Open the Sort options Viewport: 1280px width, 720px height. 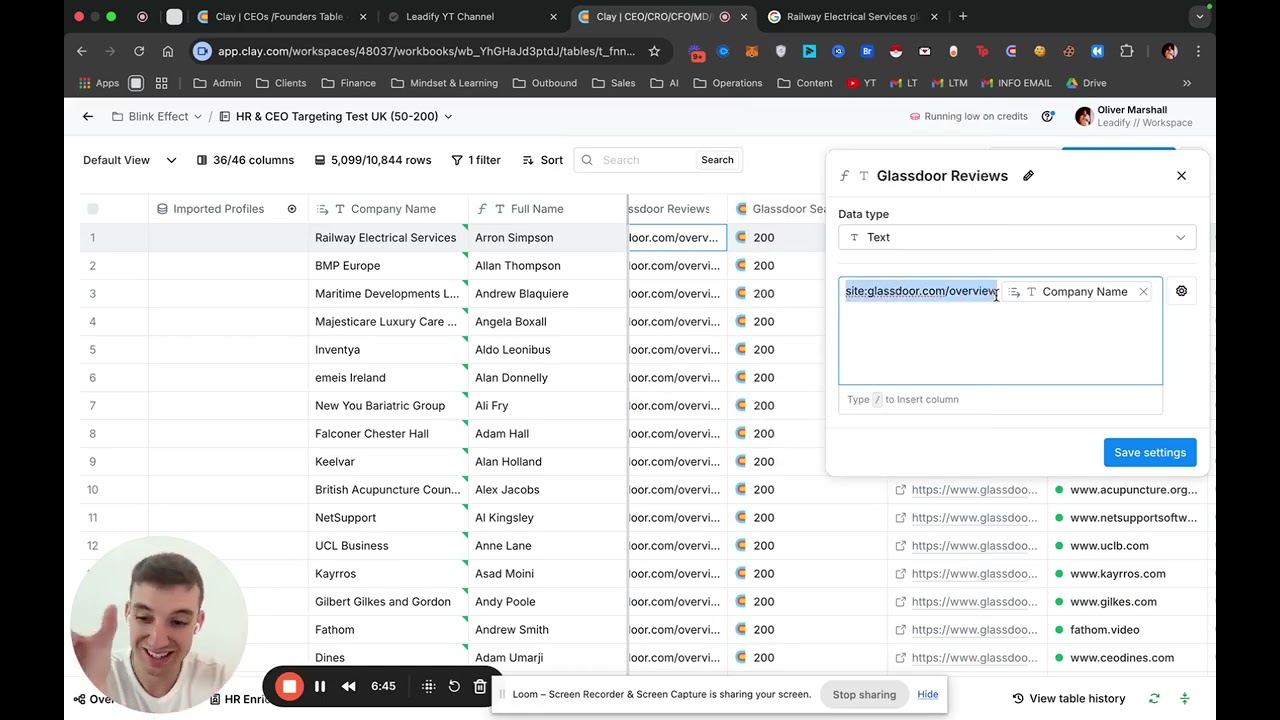[x=543, y=160]
